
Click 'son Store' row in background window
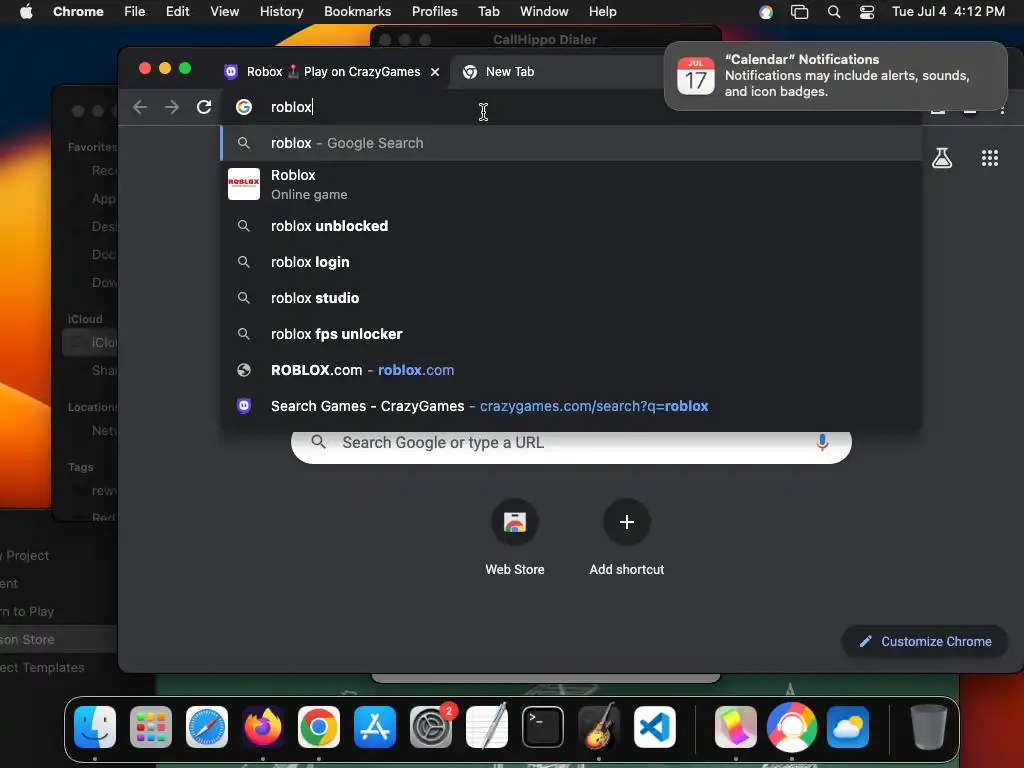click(x=59, y=639)
